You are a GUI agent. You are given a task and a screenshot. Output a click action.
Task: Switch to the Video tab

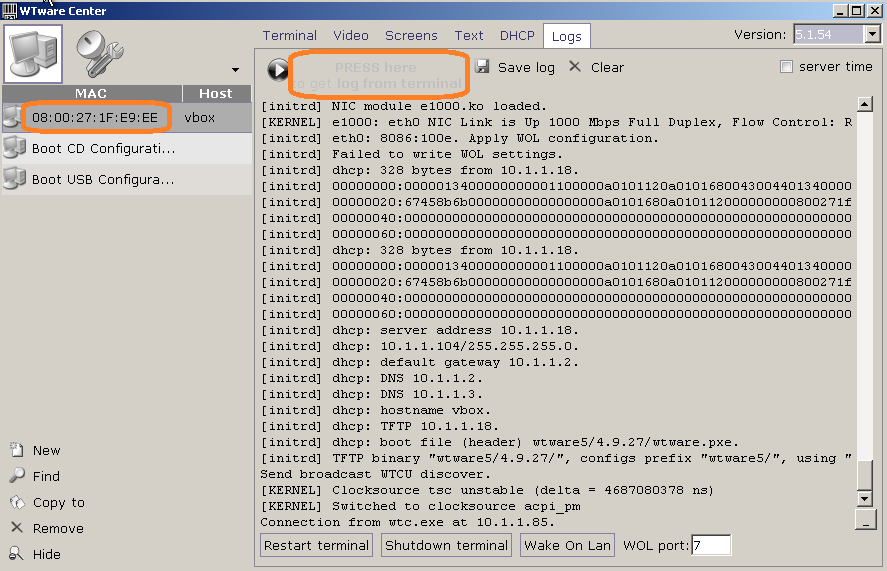click(351, 36)
